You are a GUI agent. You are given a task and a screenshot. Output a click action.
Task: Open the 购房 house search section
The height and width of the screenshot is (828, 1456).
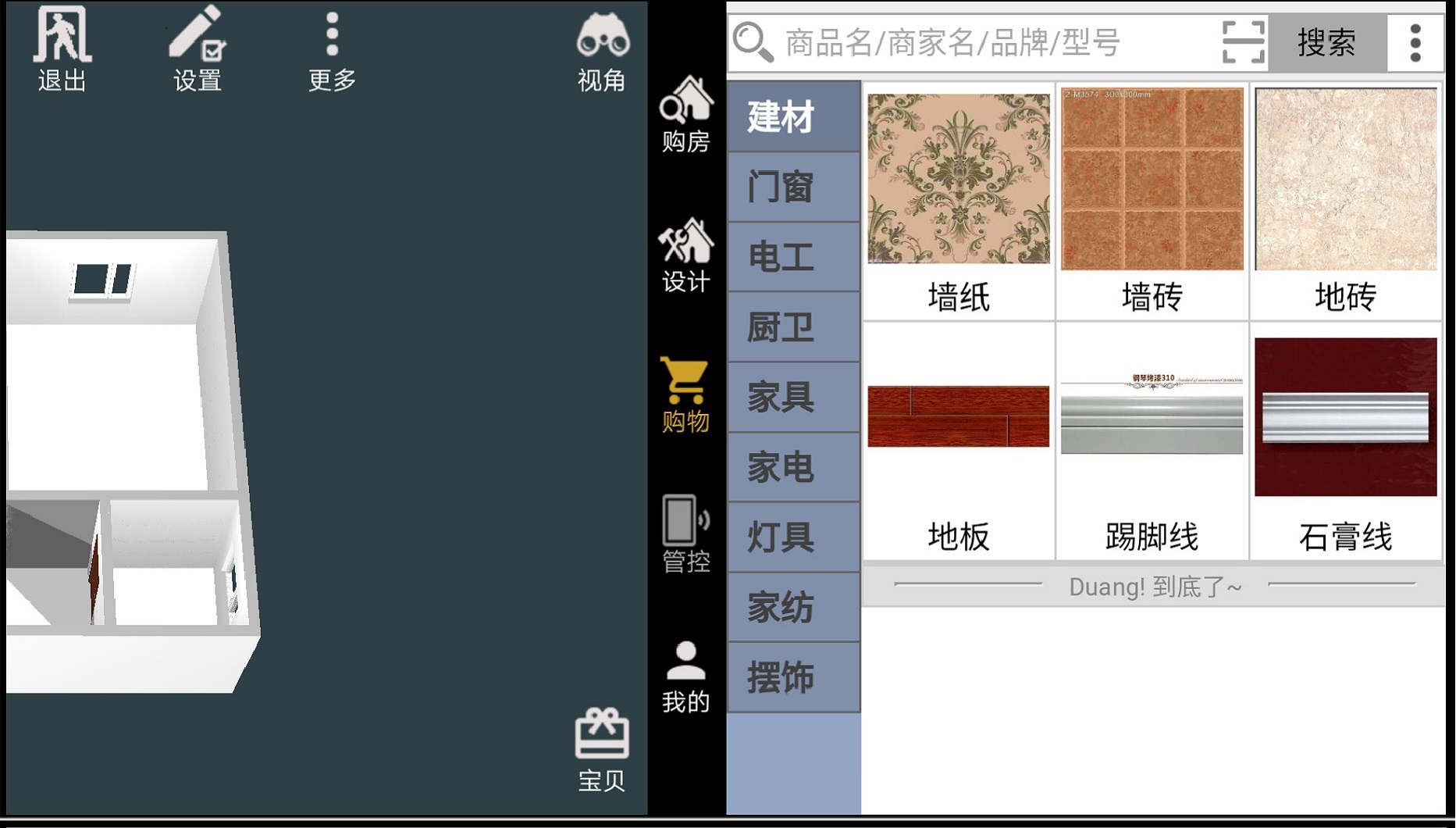click(x=685, y=115)
